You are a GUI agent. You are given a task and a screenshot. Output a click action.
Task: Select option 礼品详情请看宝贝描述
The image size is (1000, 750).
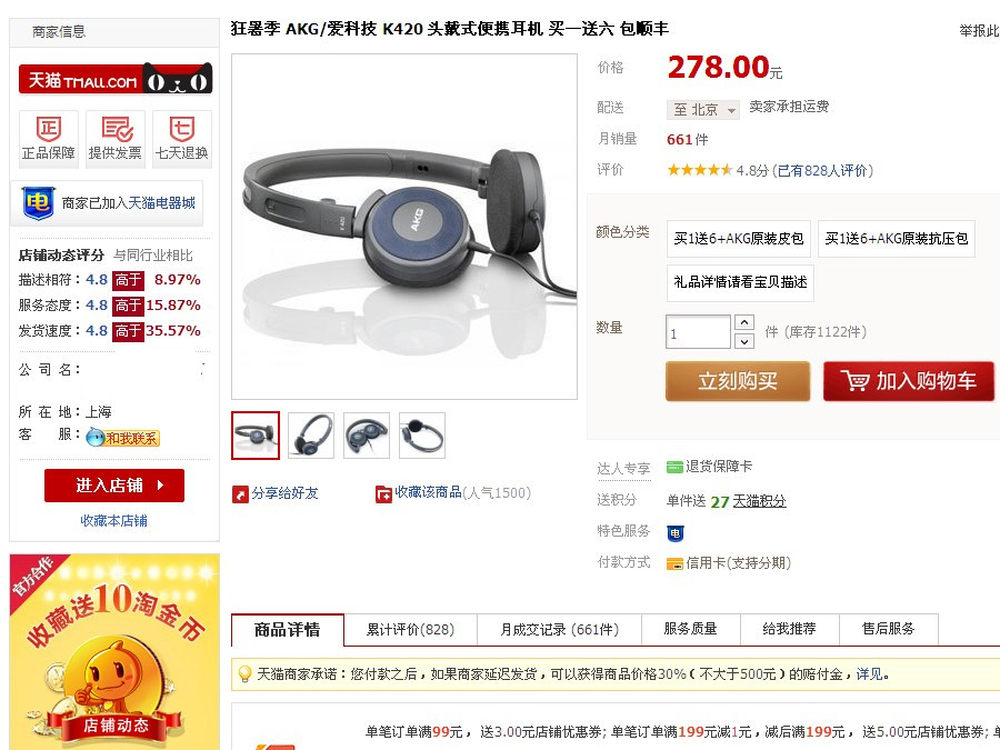coord(740,283)
